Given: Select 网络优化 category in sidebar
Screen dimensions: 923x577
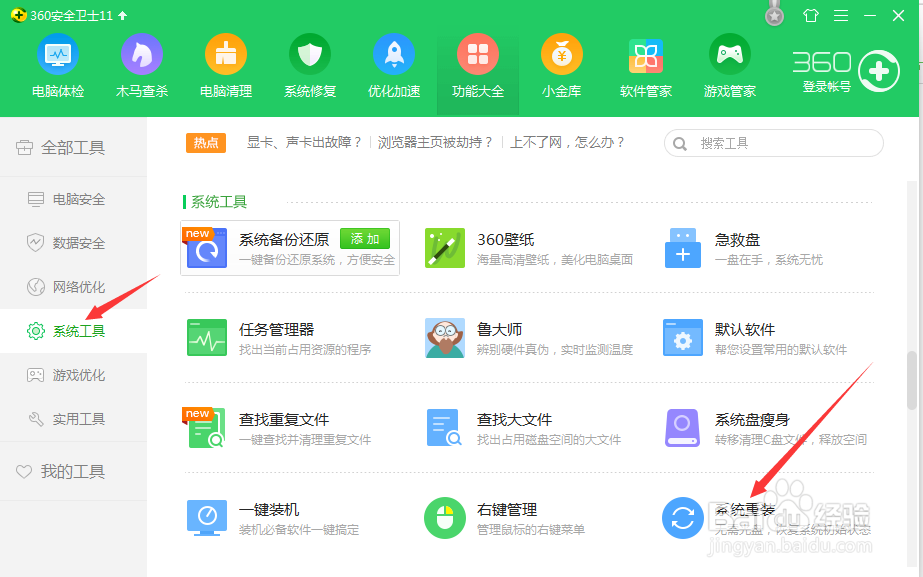Looking at the screenshot, I should tap(73, 287).
